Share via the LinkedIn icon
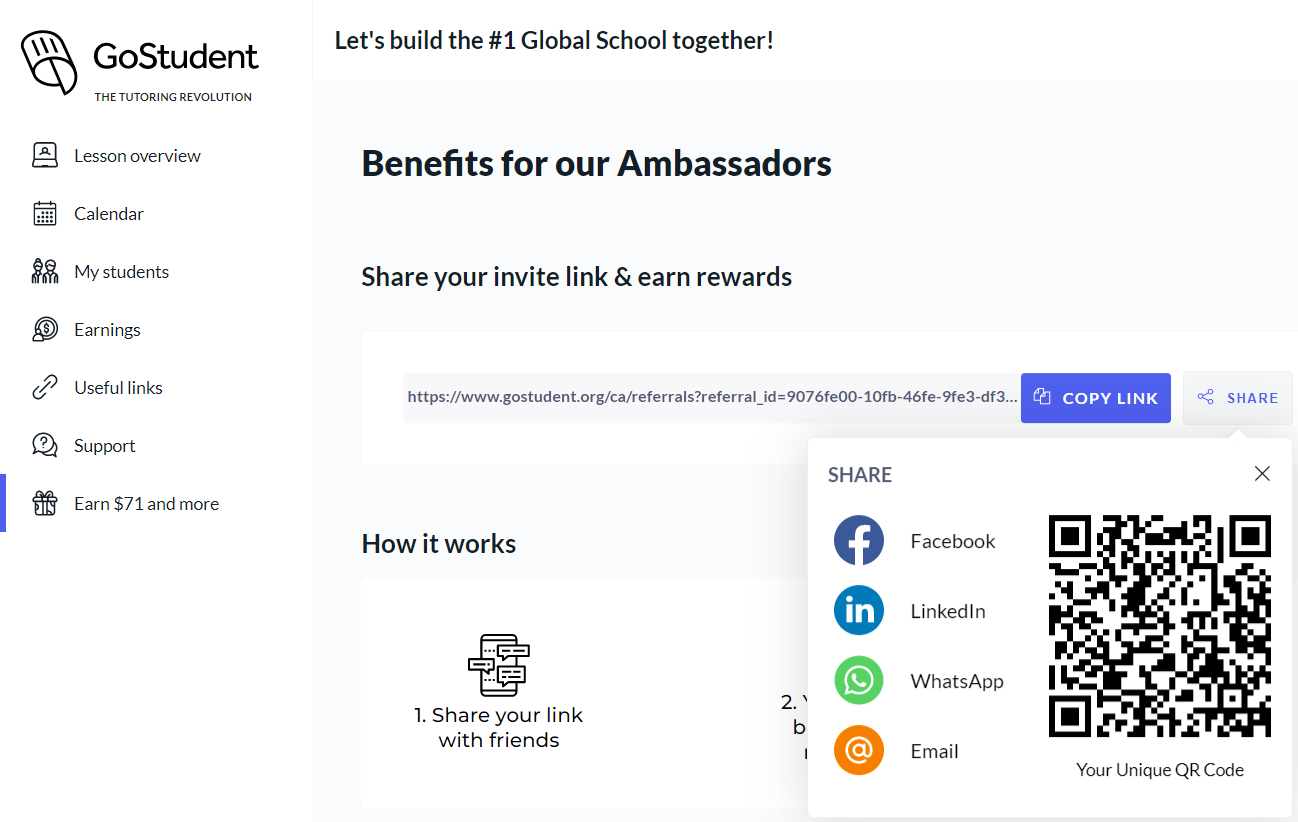Viewport: 1298px width, 822px height. tap(859, 611)
